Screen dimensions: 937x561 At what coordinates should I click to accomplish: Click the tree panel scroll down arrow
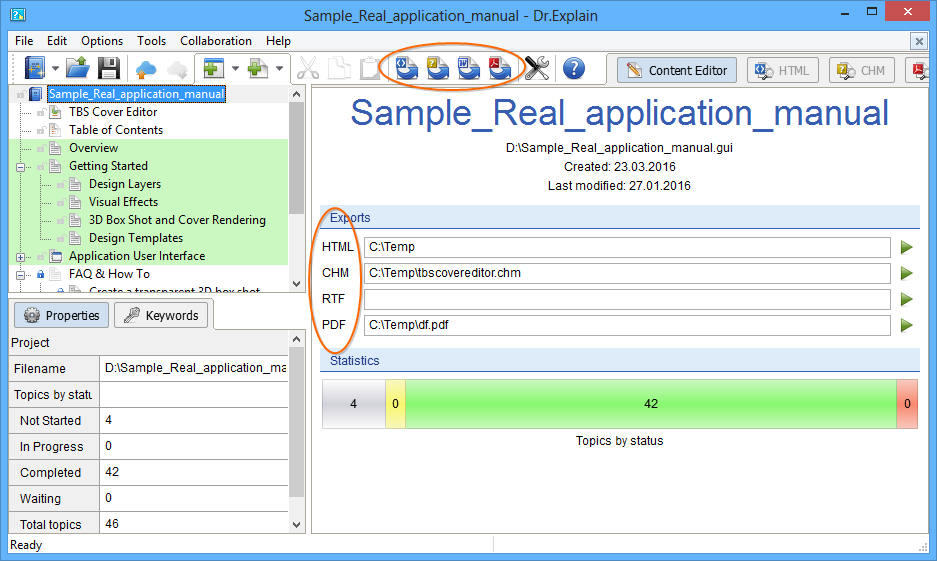pyautogui.click(x=296, y=284)
